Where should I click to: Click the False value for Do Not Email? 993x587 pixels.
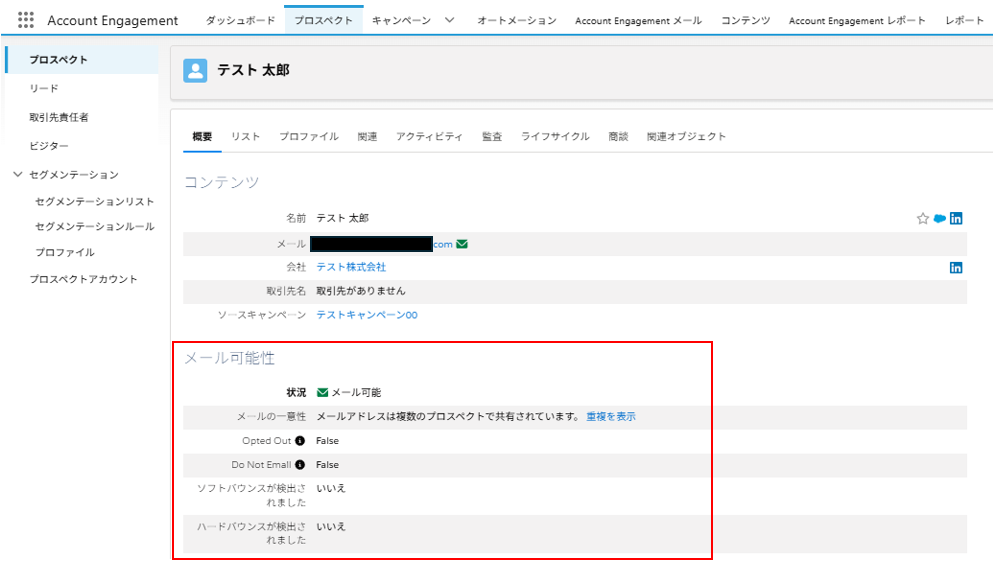(x=327, y=465)
